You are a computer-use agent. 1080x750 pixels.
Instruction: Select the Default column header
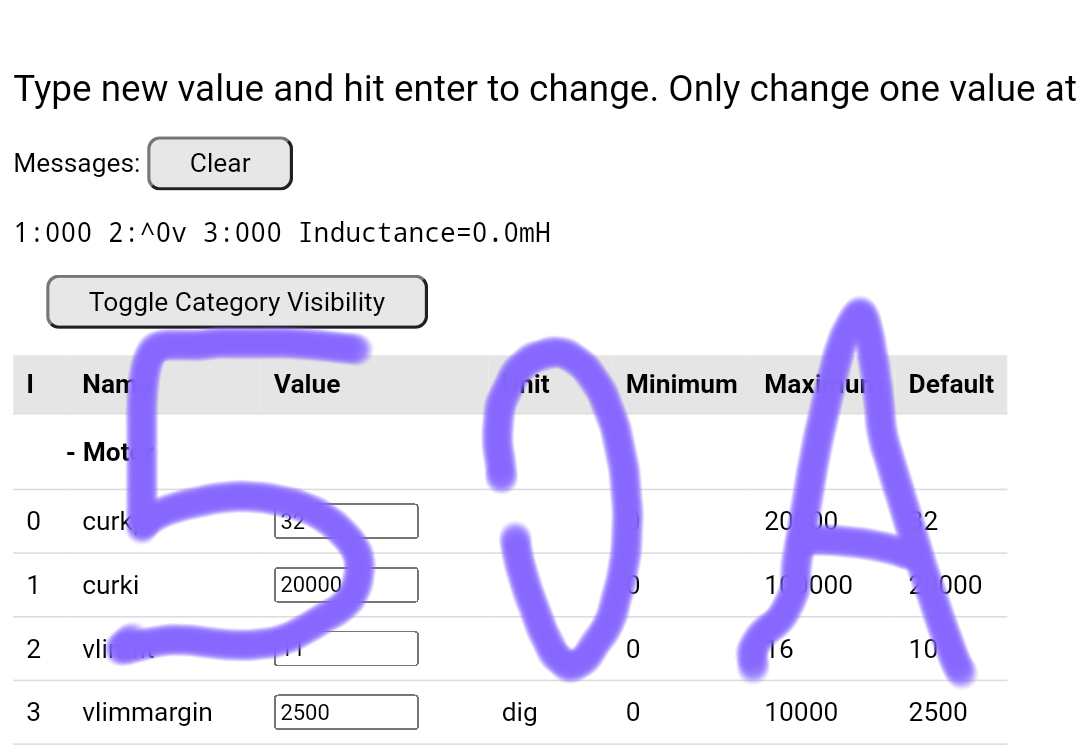click(x=950, y=384)
